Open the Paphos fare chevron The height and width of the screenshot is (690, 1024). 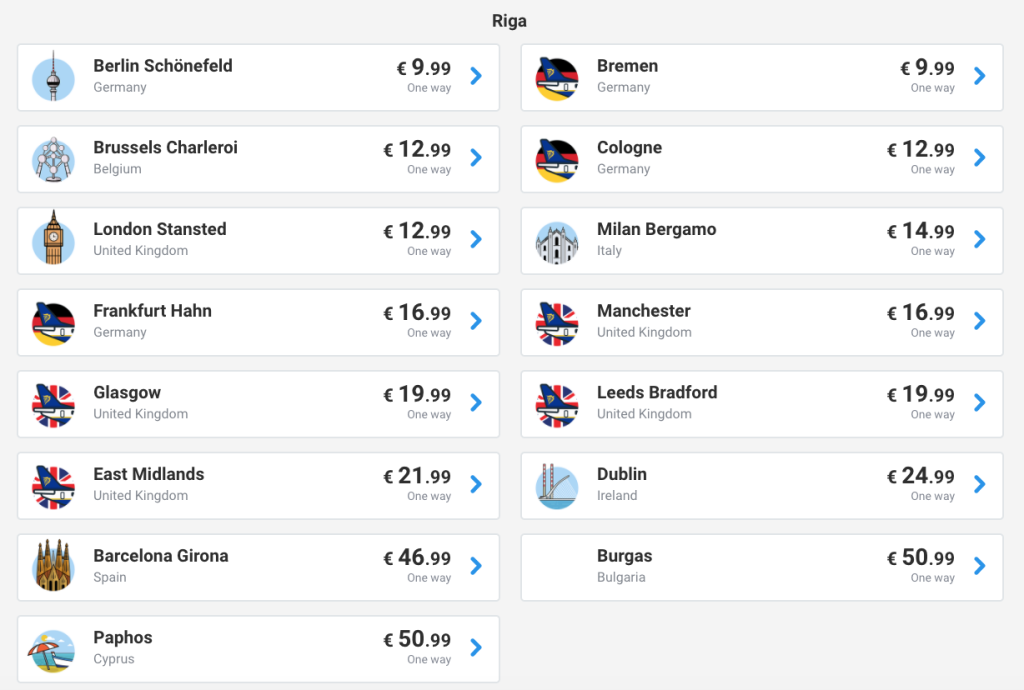(x=476, y=648)
